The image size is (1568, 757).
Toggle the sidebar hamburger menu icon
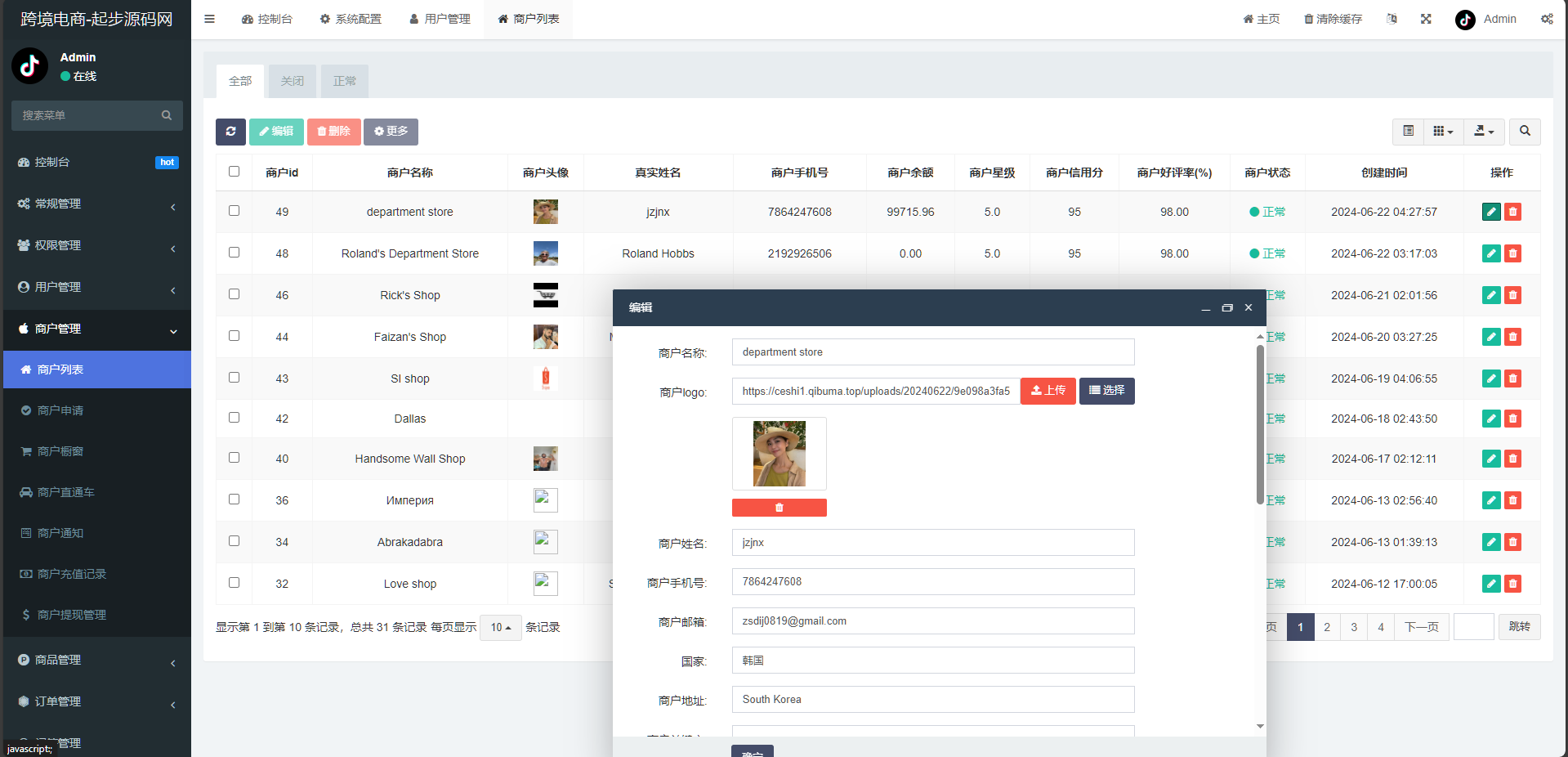[210, 19]
